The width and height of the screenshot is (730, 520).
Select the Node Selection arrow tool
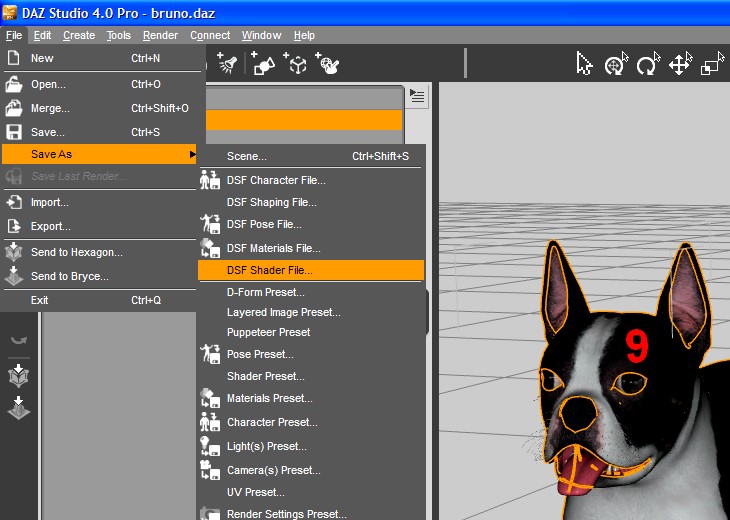coord(584,64)
